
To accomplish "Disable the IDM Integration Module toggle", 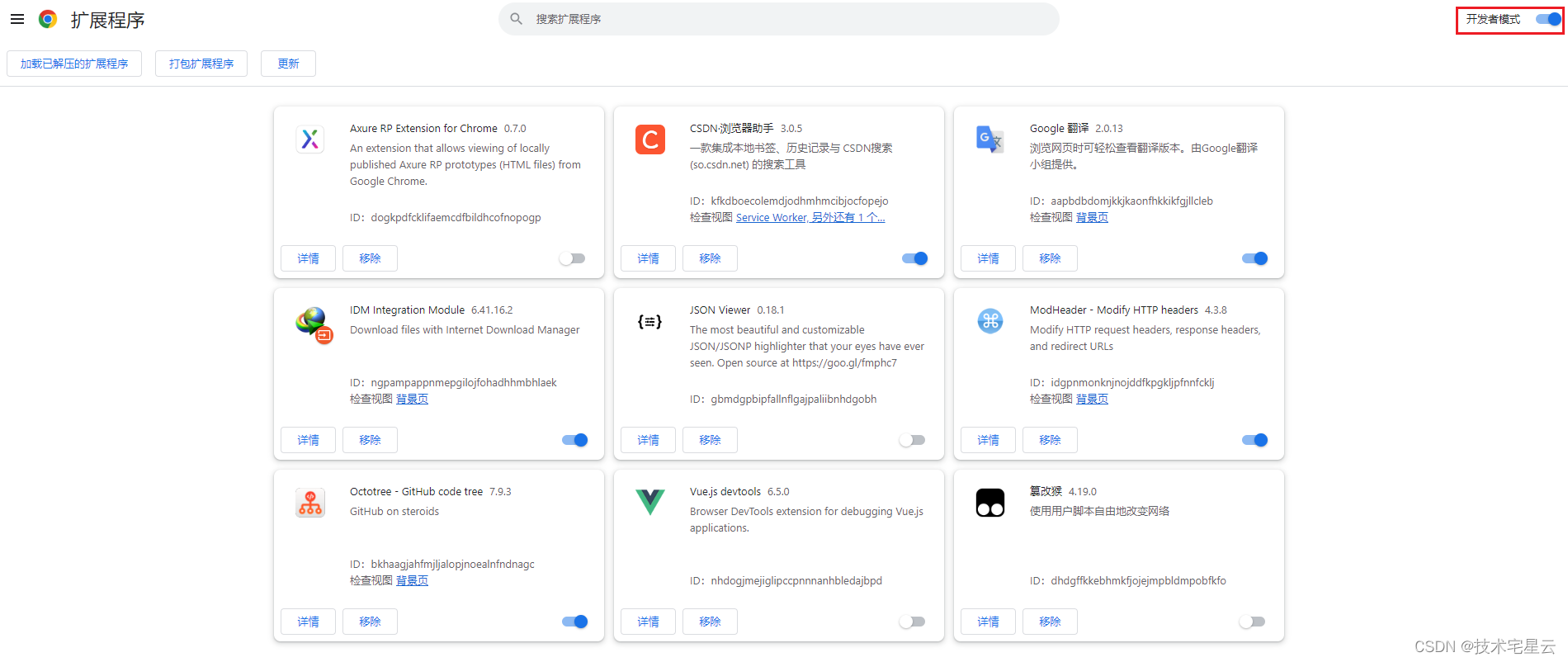I will click(x=574, y=440).
